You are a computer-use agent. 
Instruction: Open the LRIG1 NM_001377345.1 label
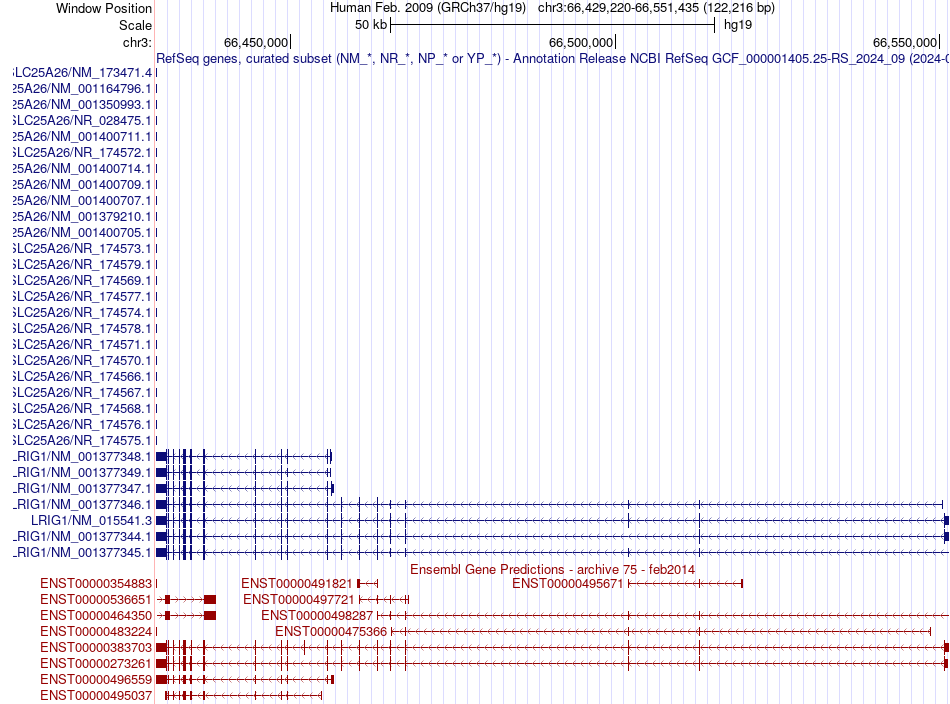[82, 553]
